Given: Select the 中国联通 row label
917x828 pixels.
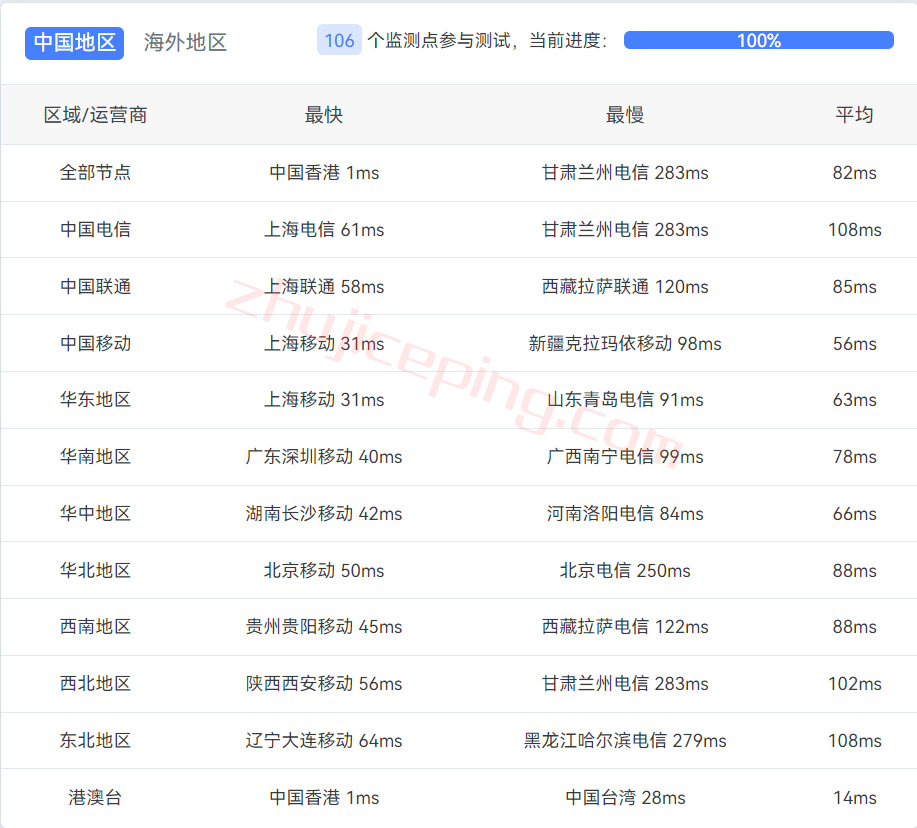Looking at the screenshot, I should coord(95,287).
